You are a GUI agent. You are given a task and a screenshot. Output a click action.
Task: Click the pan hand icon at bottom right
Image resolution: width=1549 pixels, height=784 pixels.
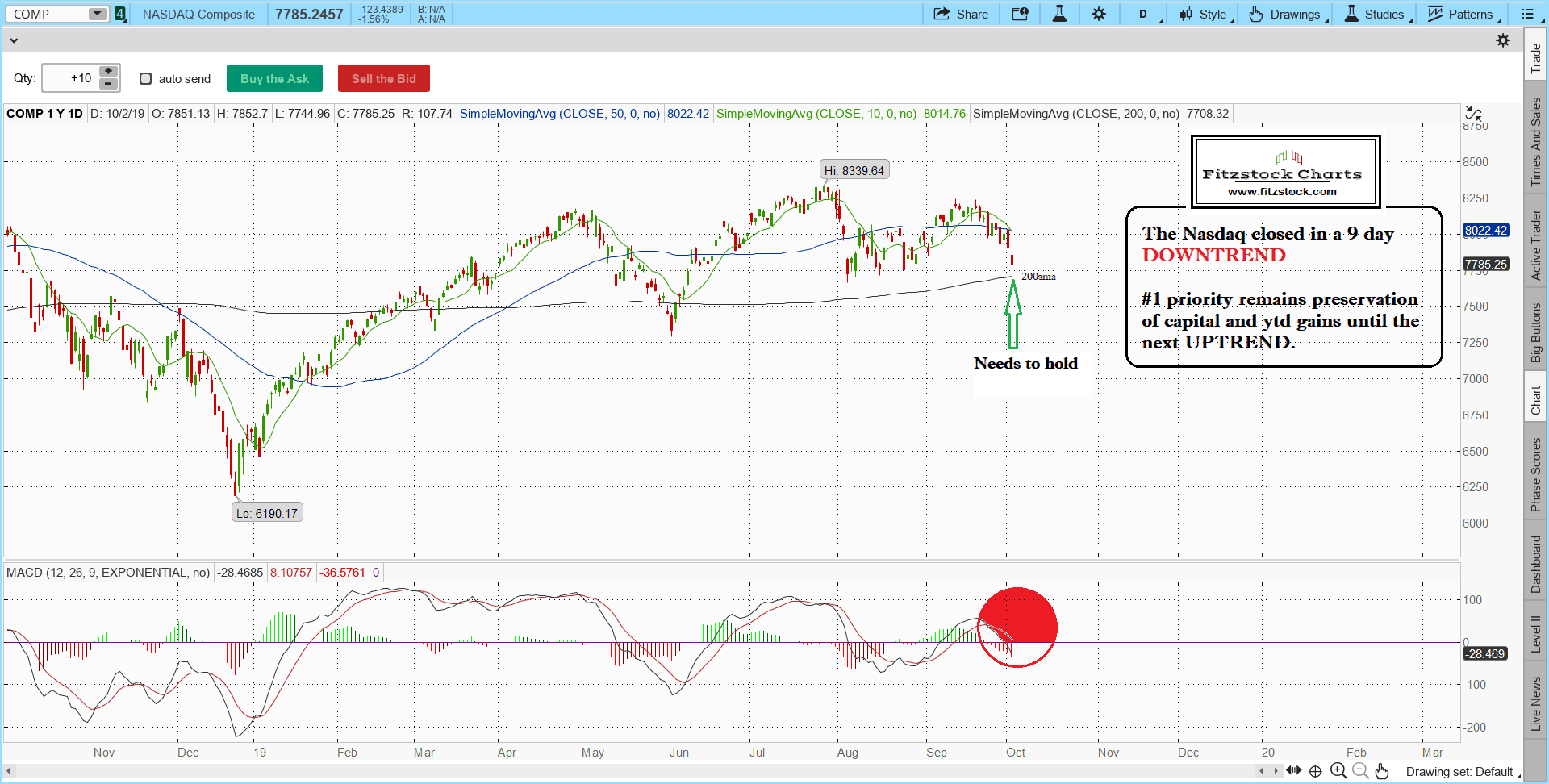point(1382,771)
